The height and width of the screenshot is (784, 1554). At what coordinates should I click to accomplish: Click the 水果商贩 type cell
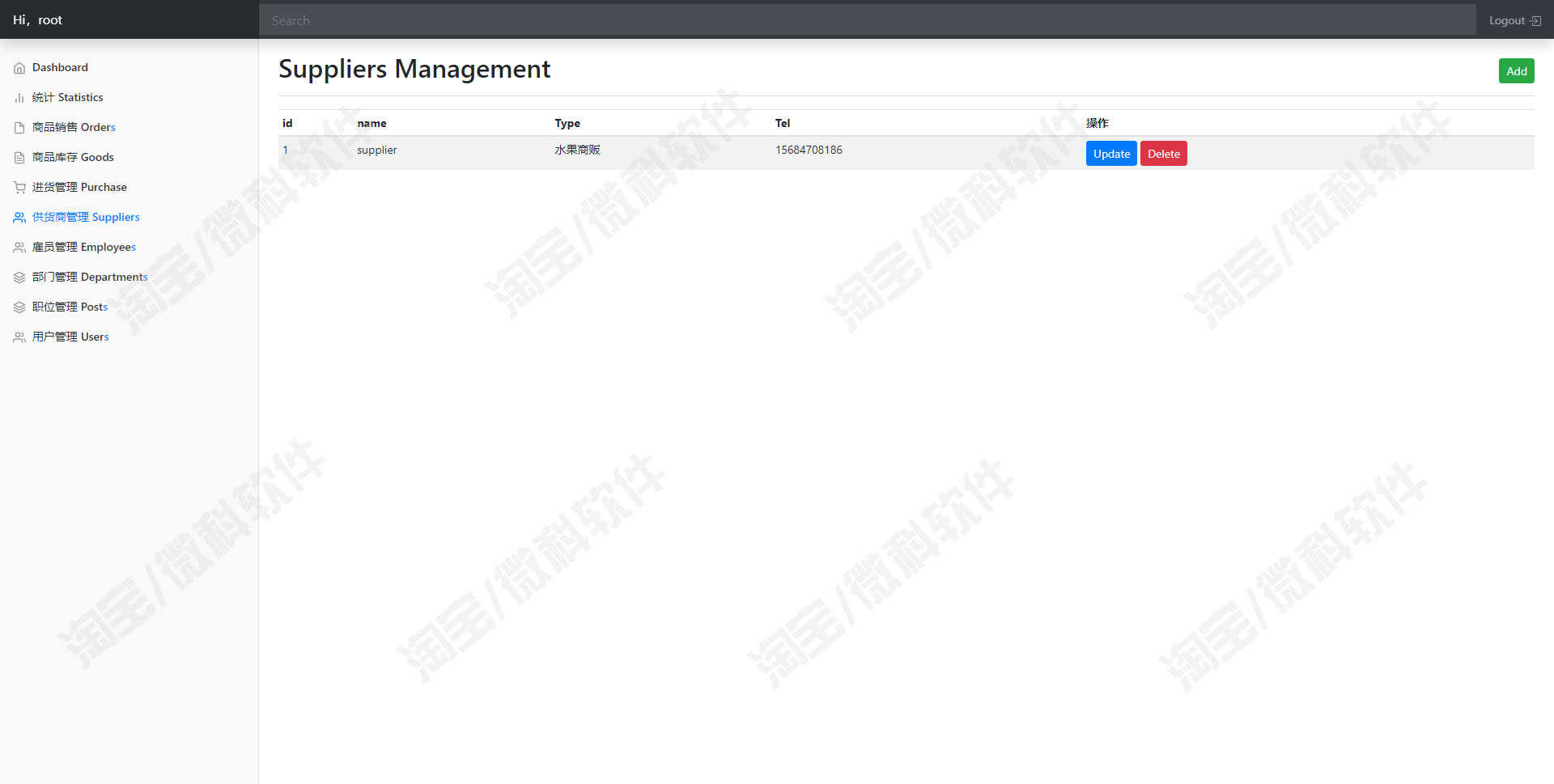[577, 150]
